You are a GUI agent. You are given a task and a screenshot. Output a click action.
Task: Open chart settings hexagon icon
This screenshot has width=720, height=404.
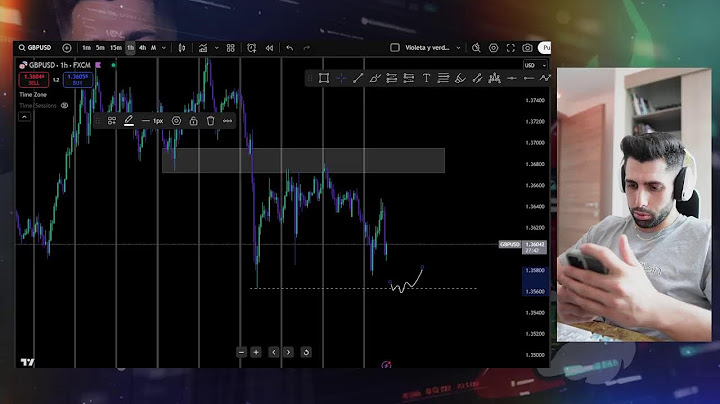pyautogui.click(x=494, y=48)
